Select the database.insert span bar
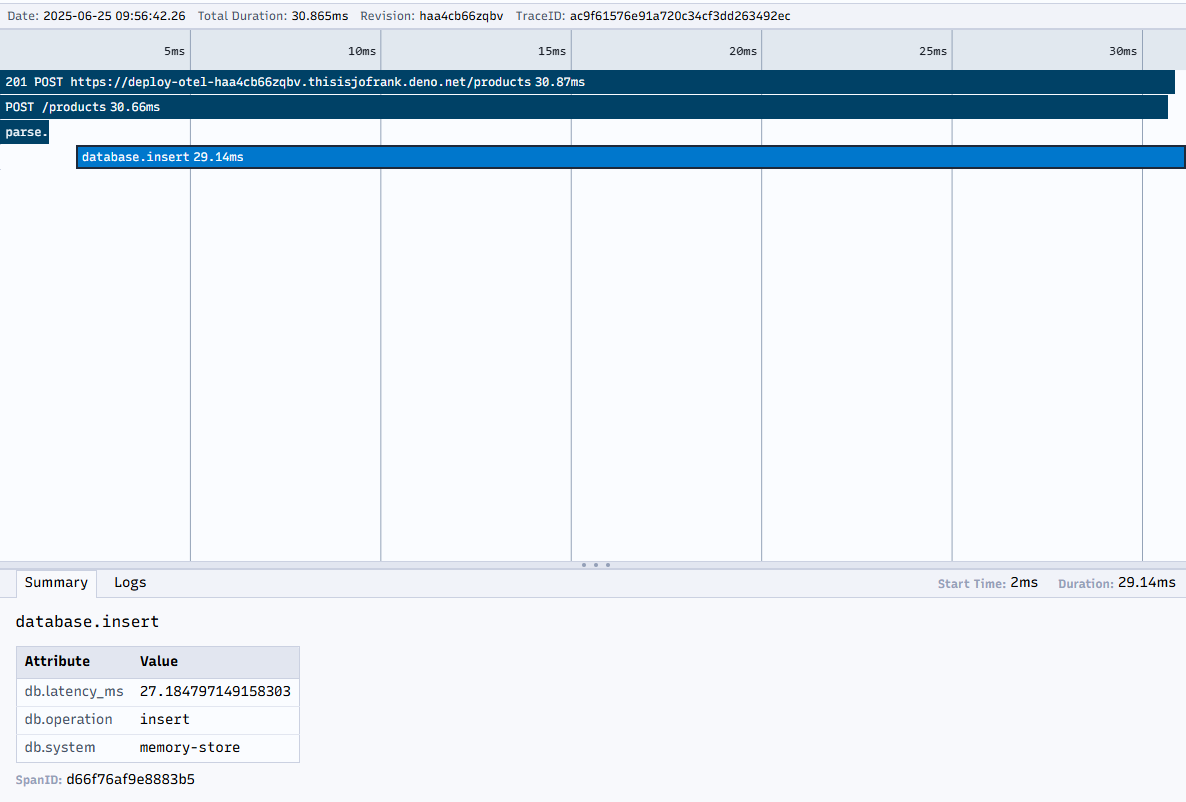The image size is (1186, 802). pos(630,157)
